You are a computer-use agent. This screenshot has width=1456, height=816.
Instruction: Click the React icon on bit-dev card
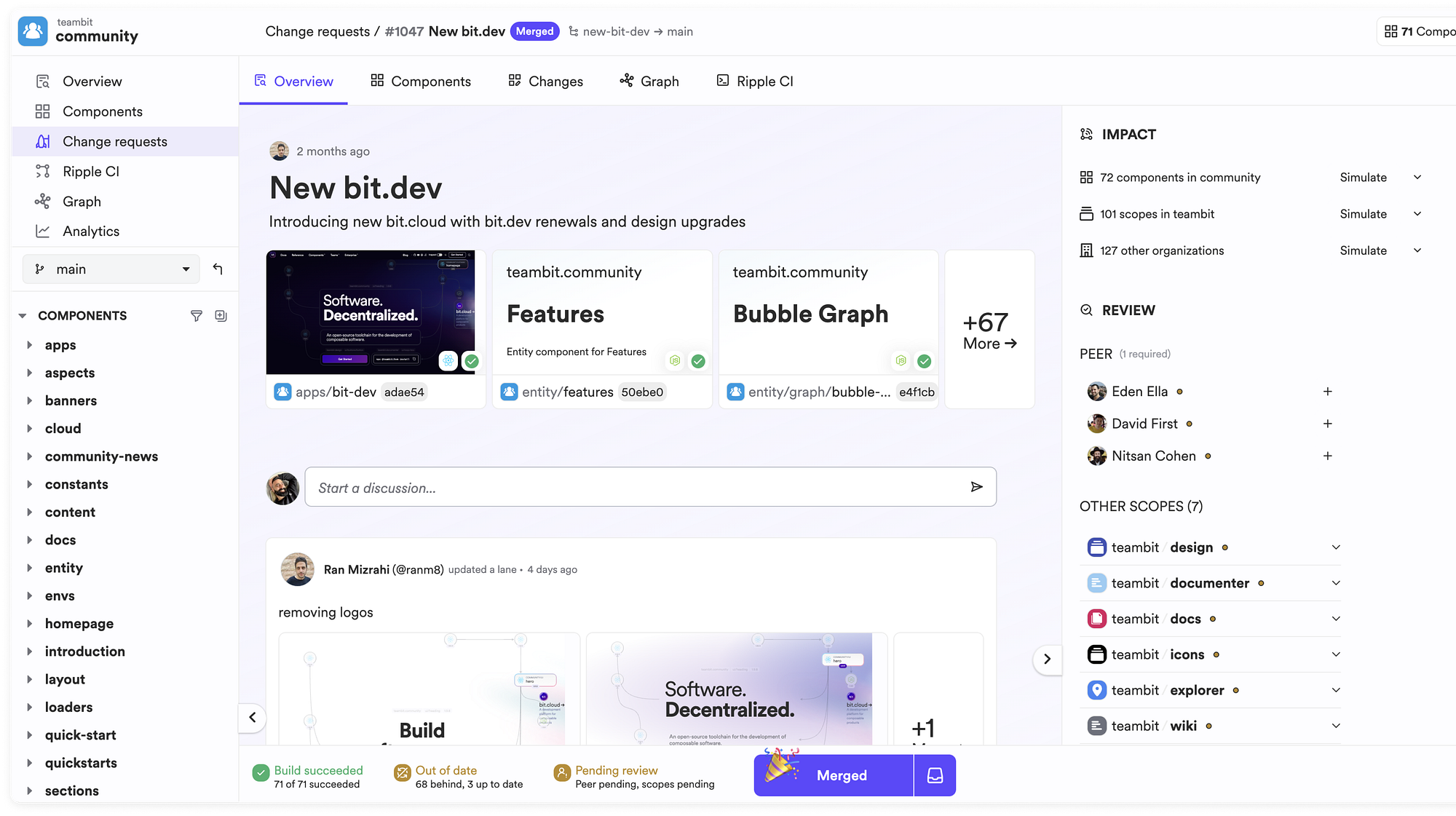pyautogui.click(x=448, y=360)
